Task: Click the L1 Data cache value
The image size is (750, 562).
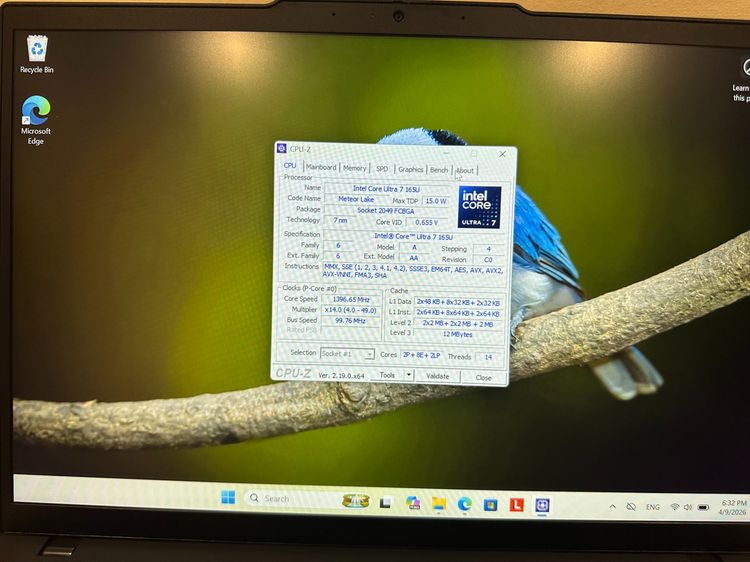Action: [458, 302]
